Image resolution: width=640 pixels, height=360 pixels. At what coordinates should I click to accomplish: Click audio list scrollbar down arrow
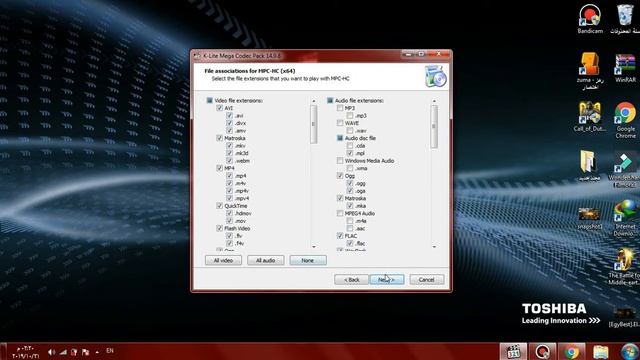[x=434, y=247]
